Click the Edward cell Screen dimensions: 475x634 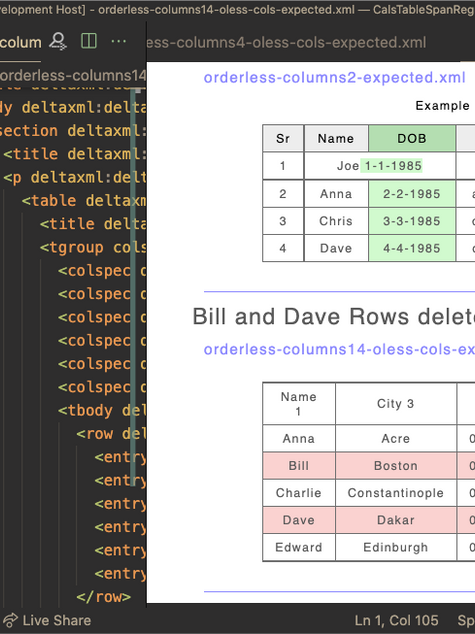tap(299, 547)
